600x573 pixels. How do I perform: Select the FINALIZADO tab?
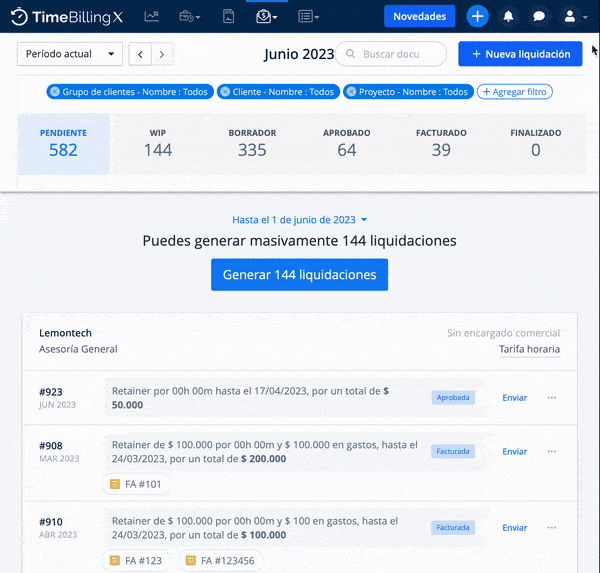[536, 144]
